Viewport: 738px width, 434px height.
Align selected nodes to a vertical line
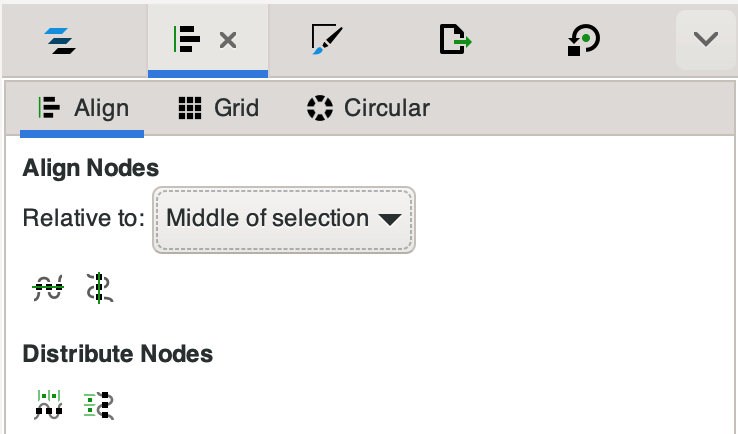point(98,288)
